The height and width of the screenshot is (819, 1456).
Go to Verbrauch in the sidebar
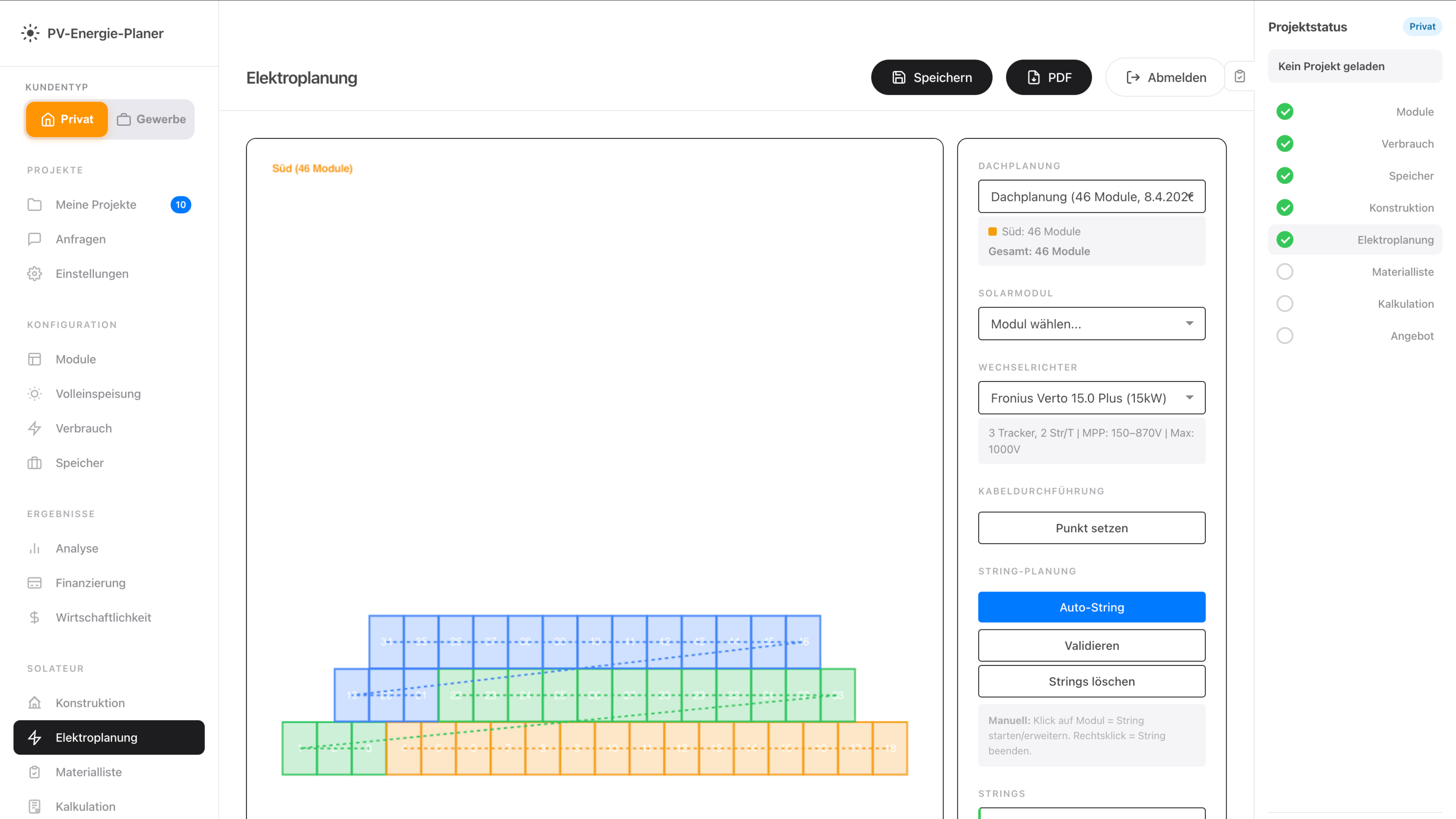[84, 428]
